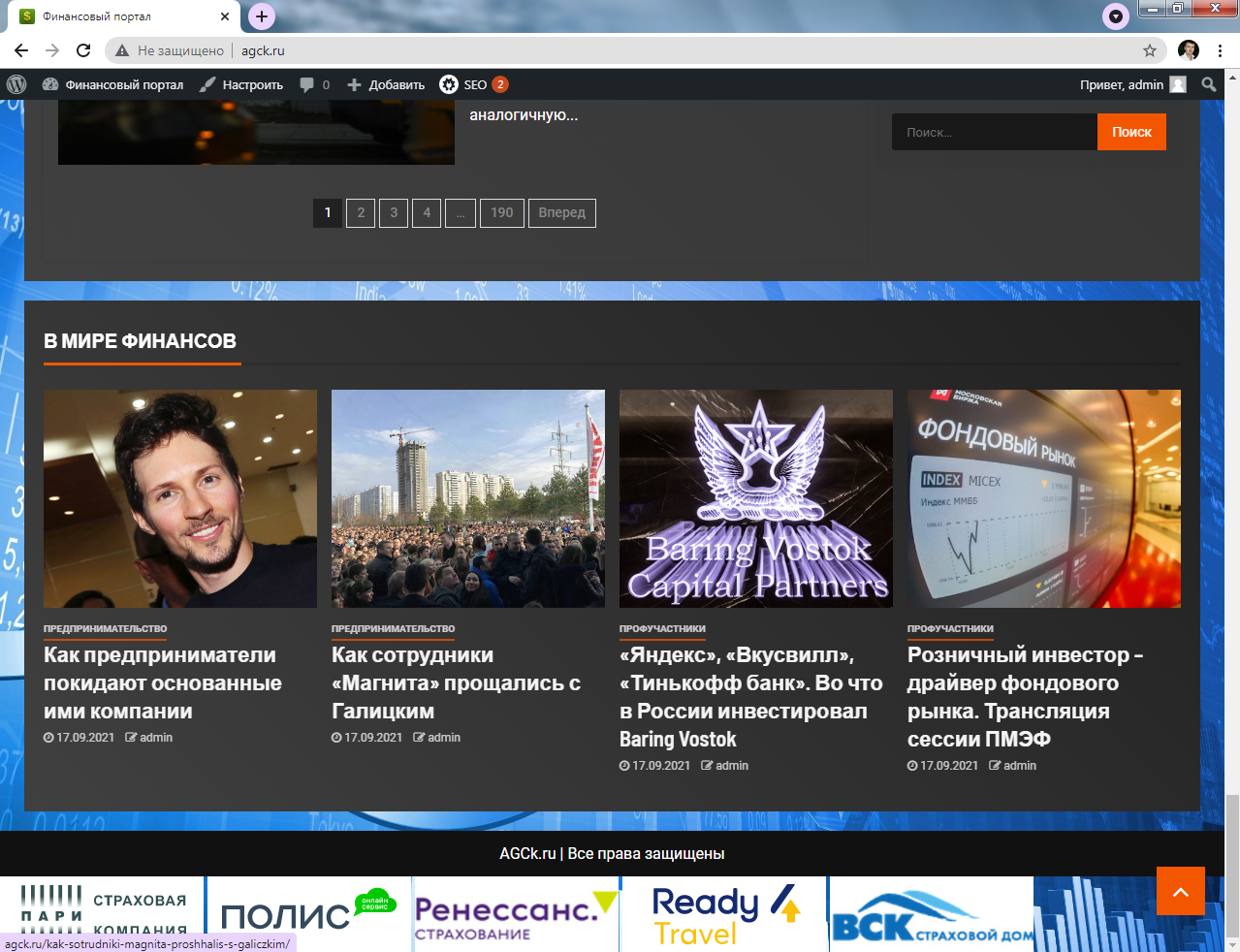
Task: Click the WordPress logo in admin bar
Action: [x=16, y=84]
